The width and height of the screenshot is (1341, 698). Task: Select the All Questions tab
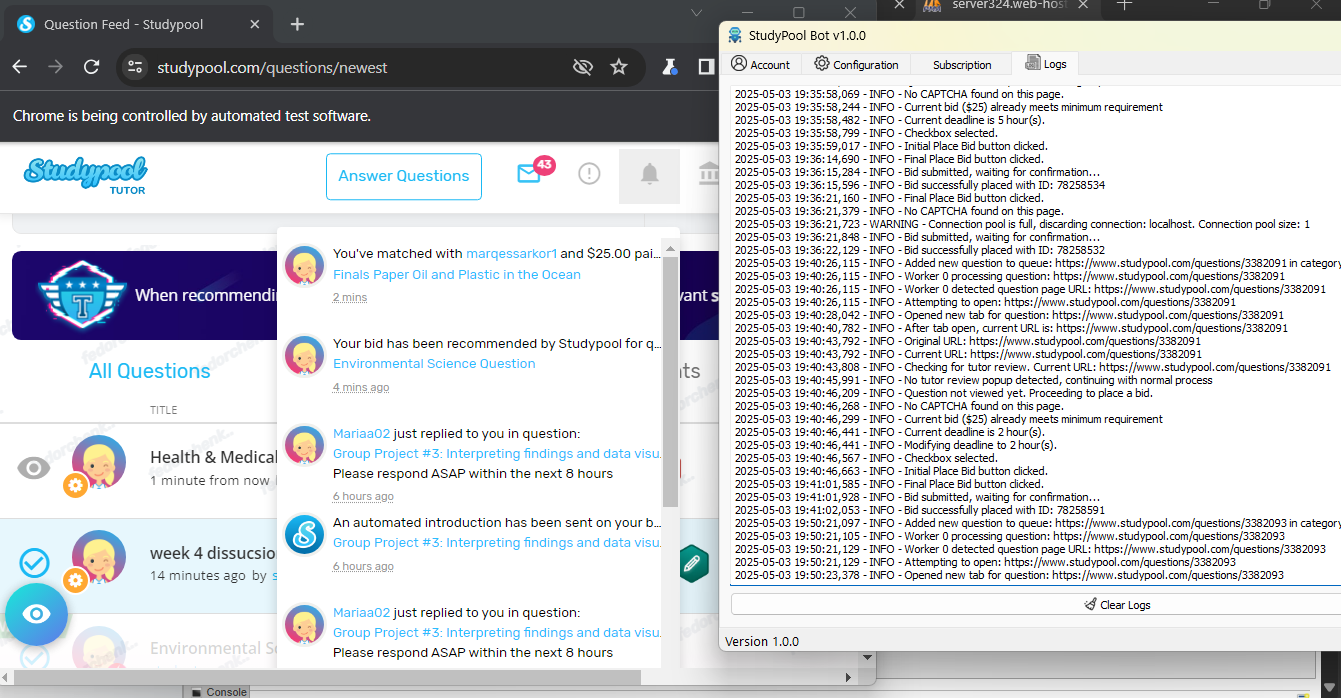(x=150, y=371)
